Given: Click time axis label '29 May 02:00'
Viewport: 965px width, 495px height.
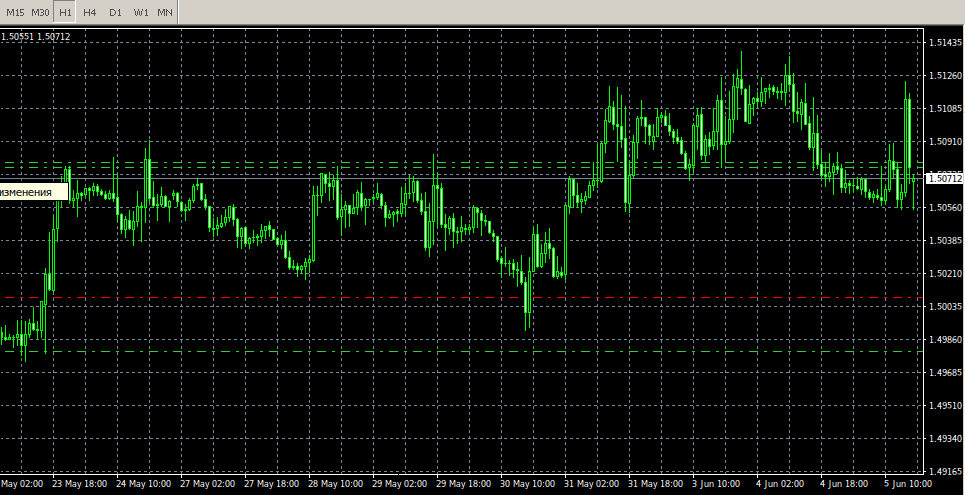Looking at the screenshot, I should [x=400, y=484].
